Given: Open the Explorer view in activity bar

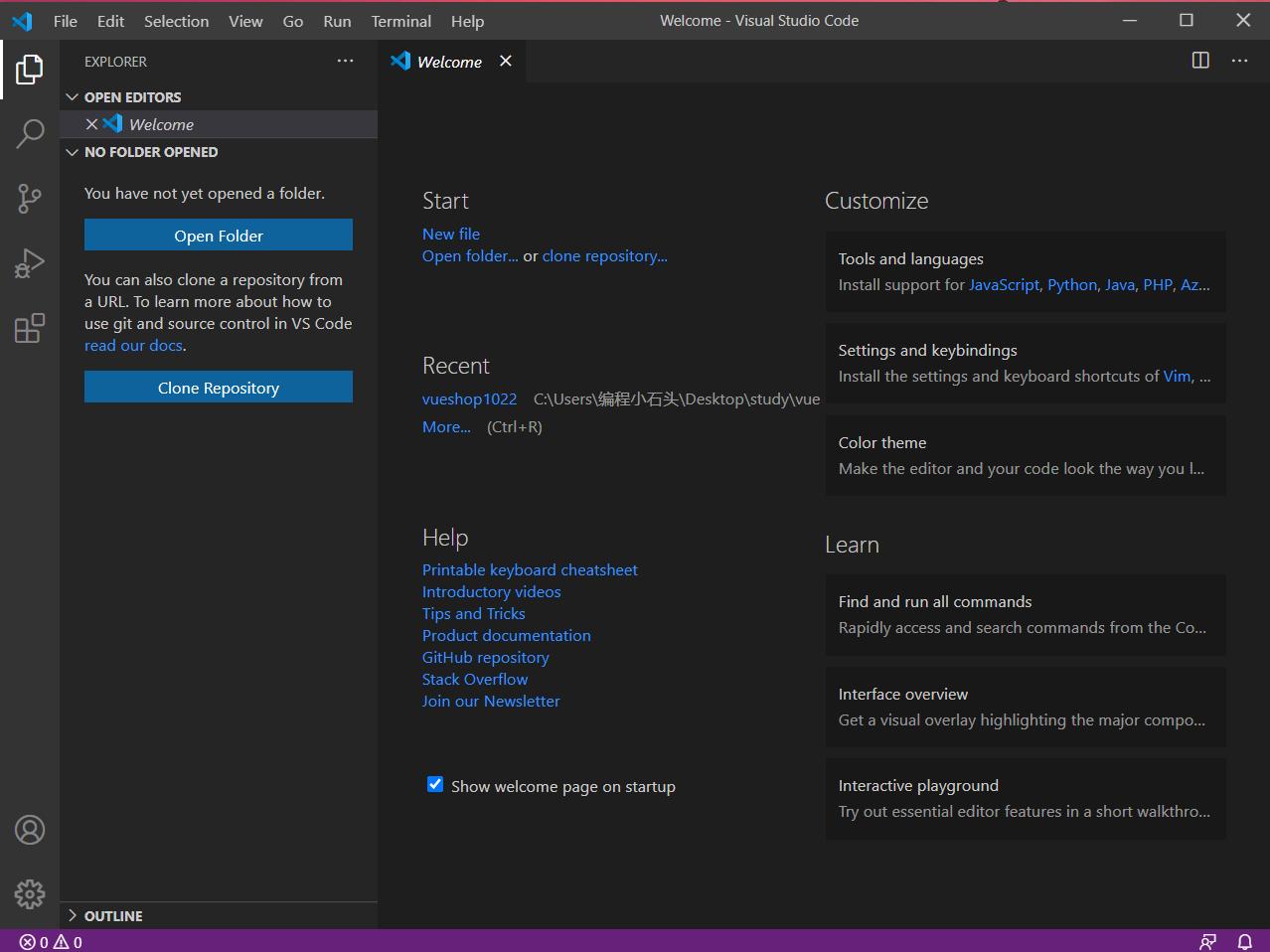Looking at the screenshot, I should click(x=30, y=70).
